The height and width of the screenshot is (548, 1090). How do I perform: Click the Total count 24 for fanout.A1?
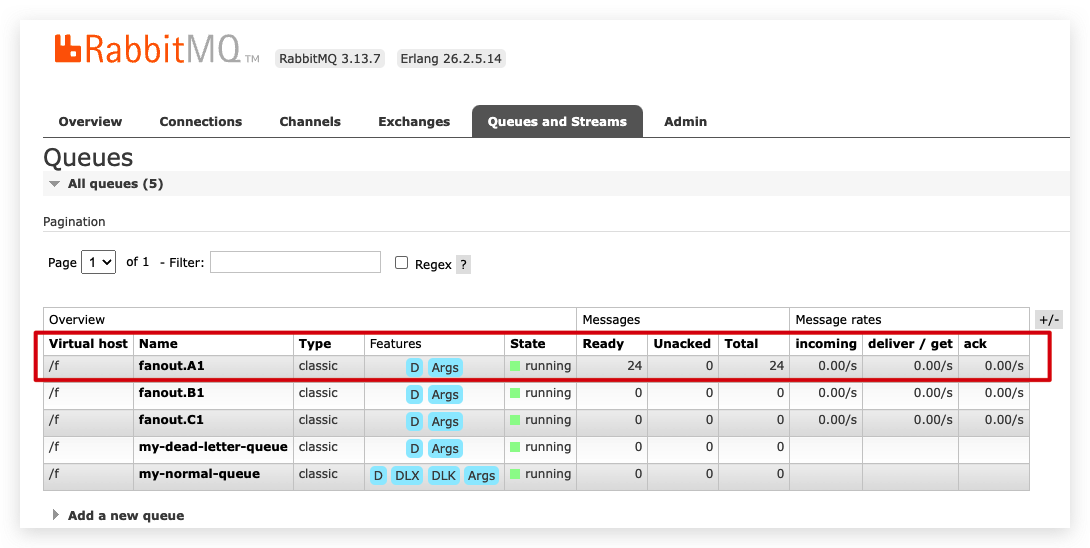pos(776,366)
